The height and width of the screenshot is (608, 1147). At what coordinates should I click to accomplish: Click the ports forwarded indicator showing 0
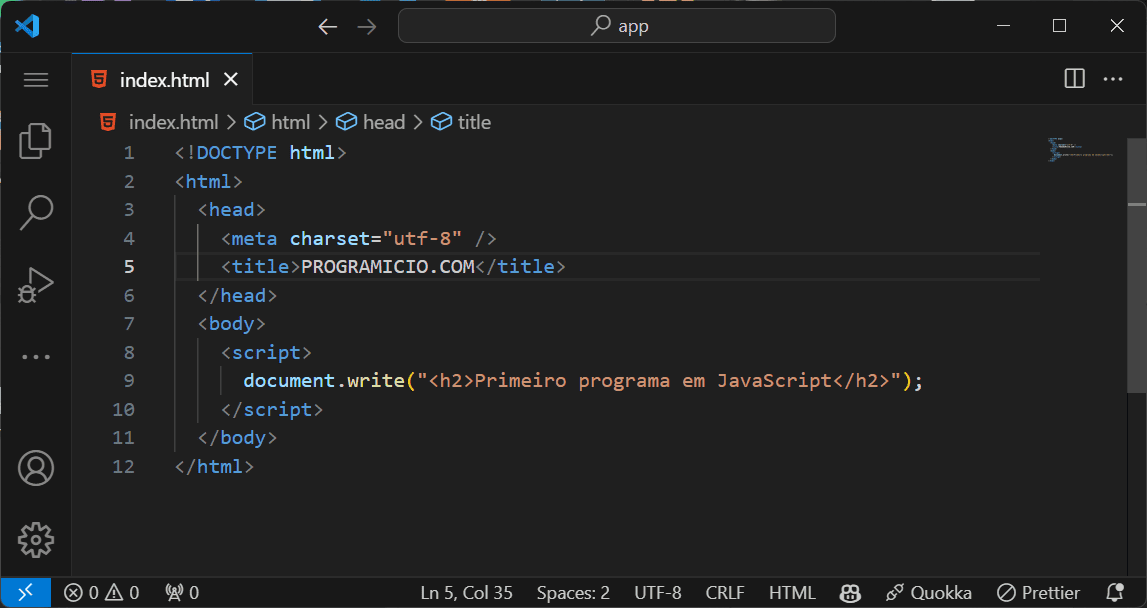182,593
